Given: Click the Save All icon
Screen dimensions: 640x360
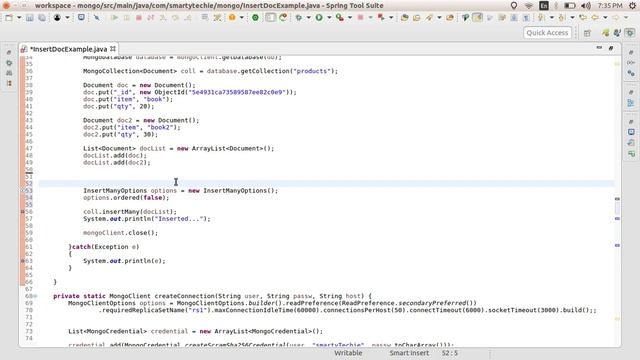Looking at the screenshot, I should (42, 18).
